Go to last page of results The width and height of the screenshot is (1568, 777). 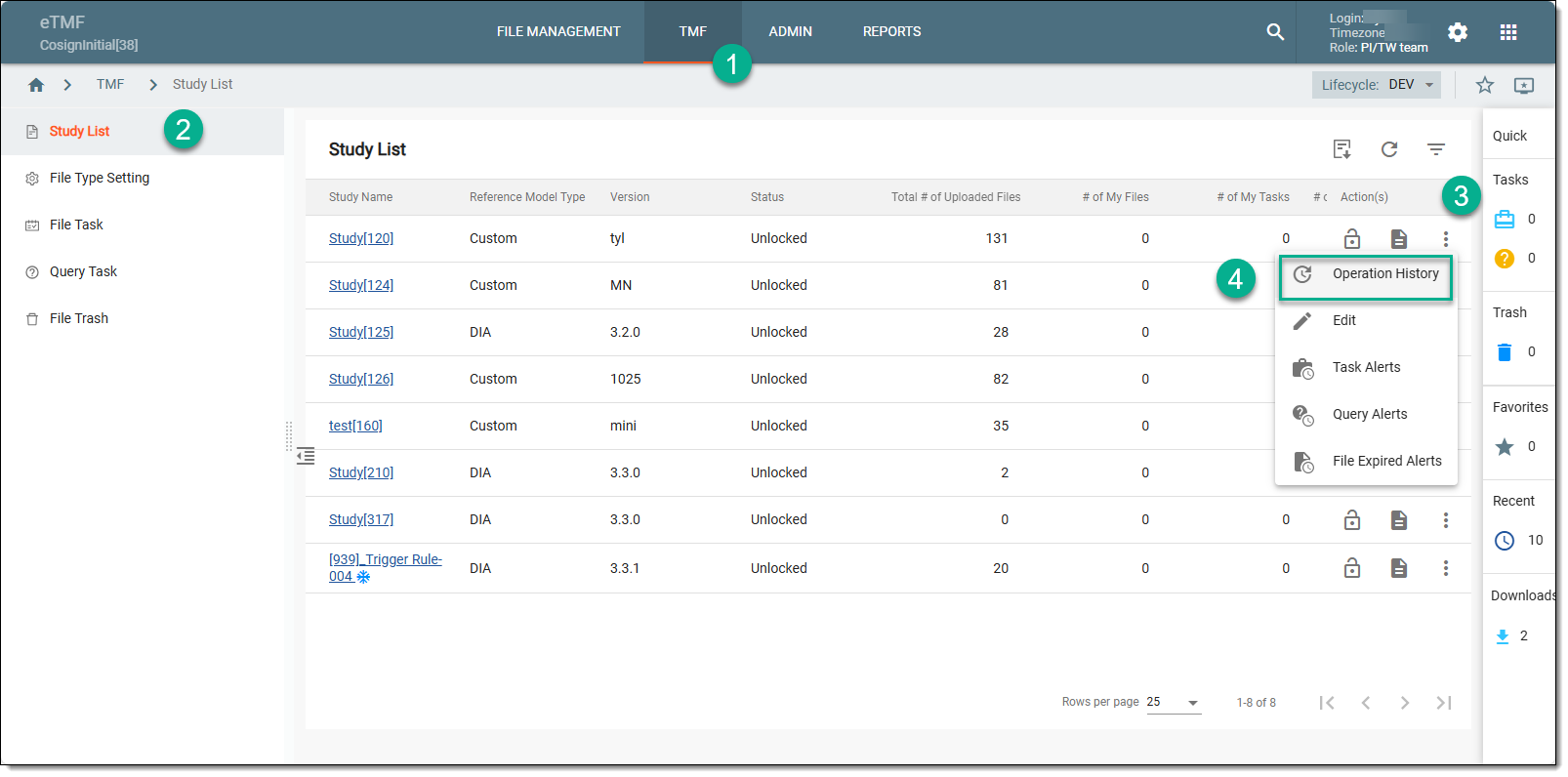[x=1444, y=703]
